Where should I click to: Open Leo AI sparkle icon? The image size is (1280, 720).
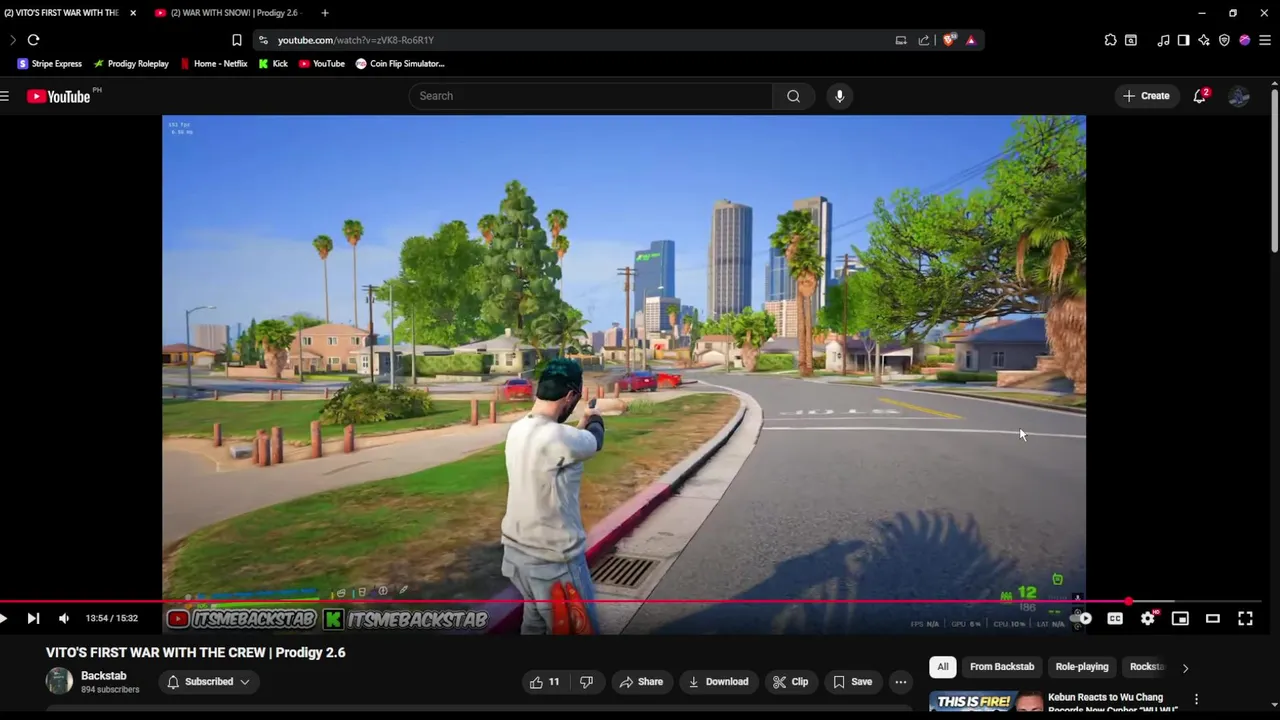pos(1204,40)
